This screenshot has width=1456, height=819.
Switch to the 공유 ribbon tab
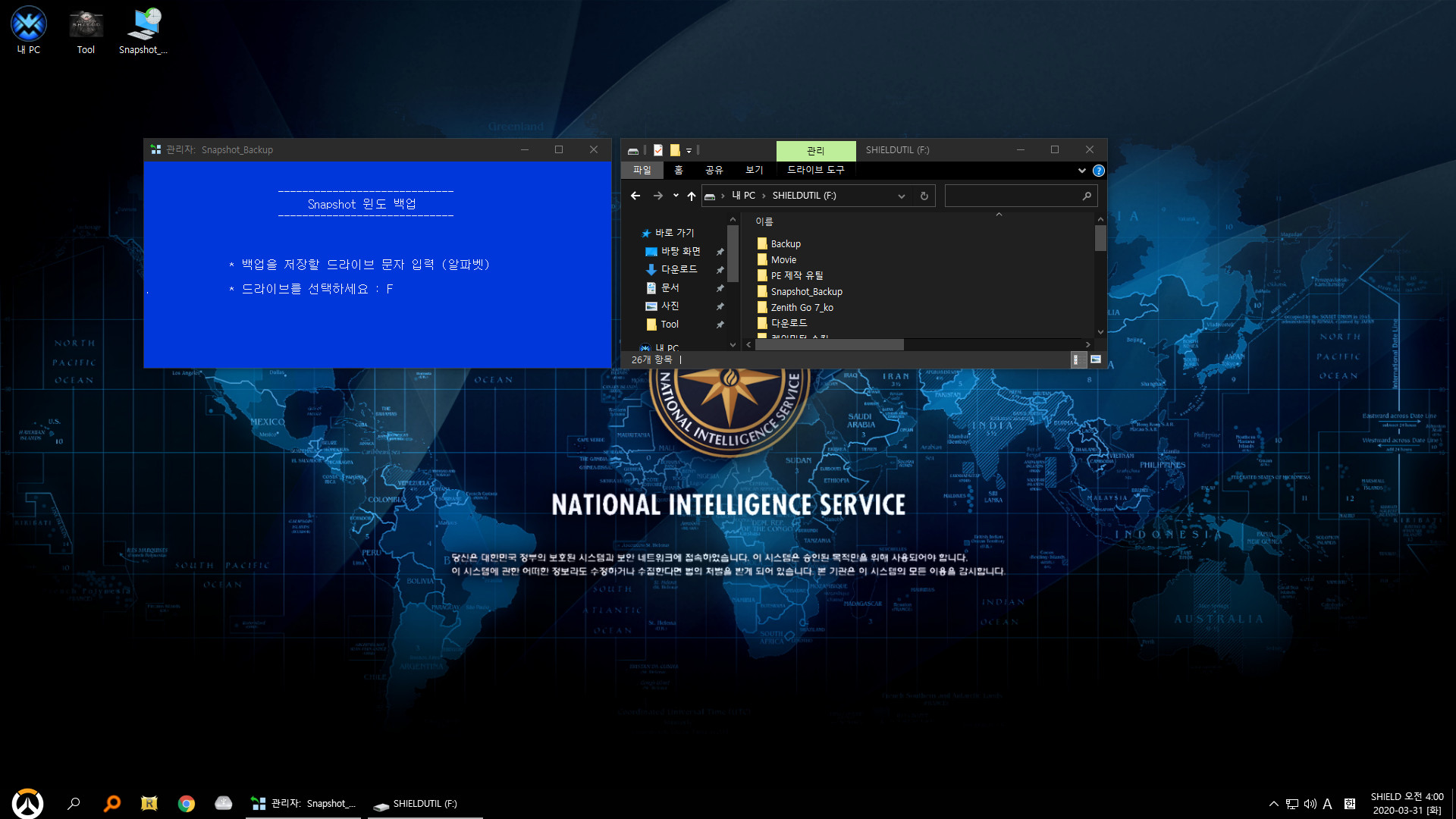tap(714, 170)
